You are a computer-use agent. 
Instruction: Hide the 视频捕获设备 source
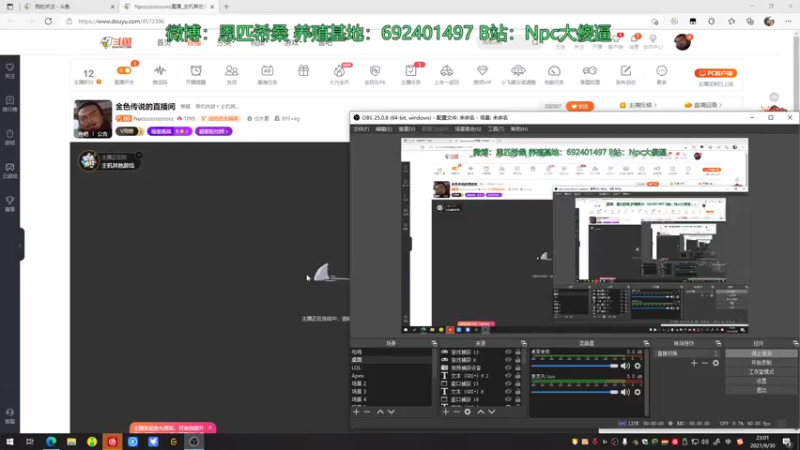click(x=508, y=367)
